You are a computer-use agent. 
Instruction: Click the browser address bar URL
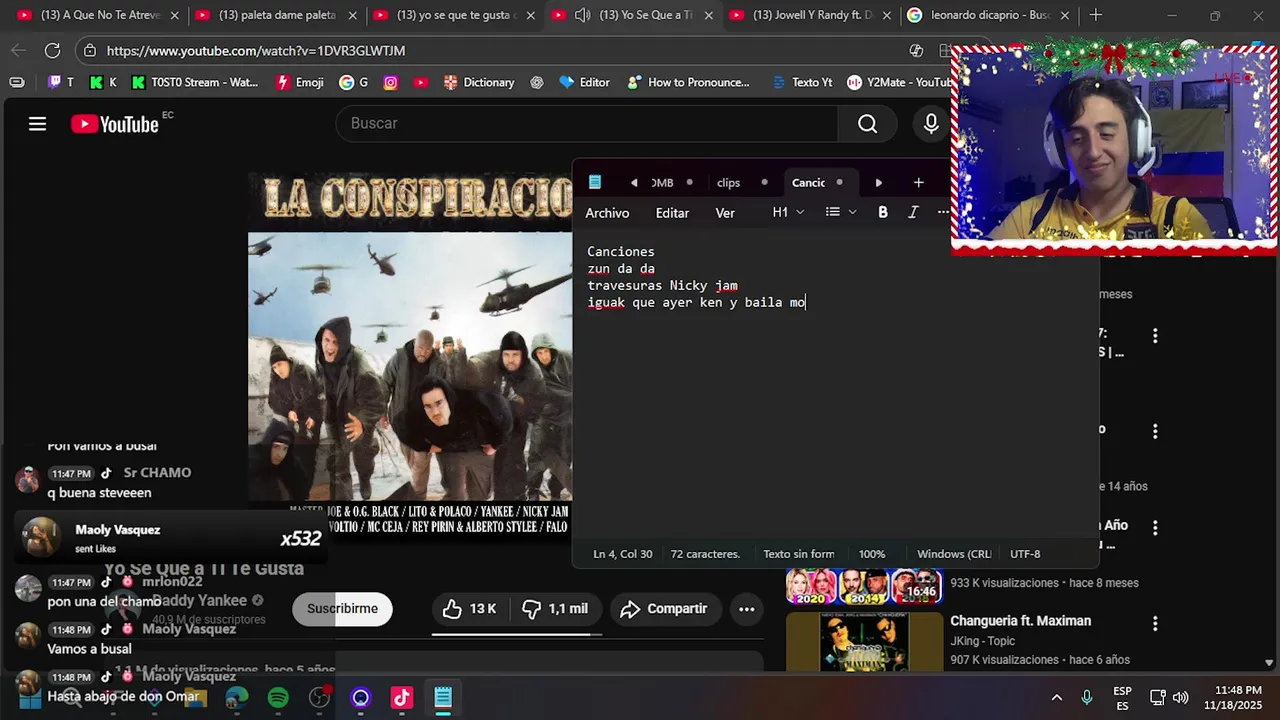(x=256, y=51)
